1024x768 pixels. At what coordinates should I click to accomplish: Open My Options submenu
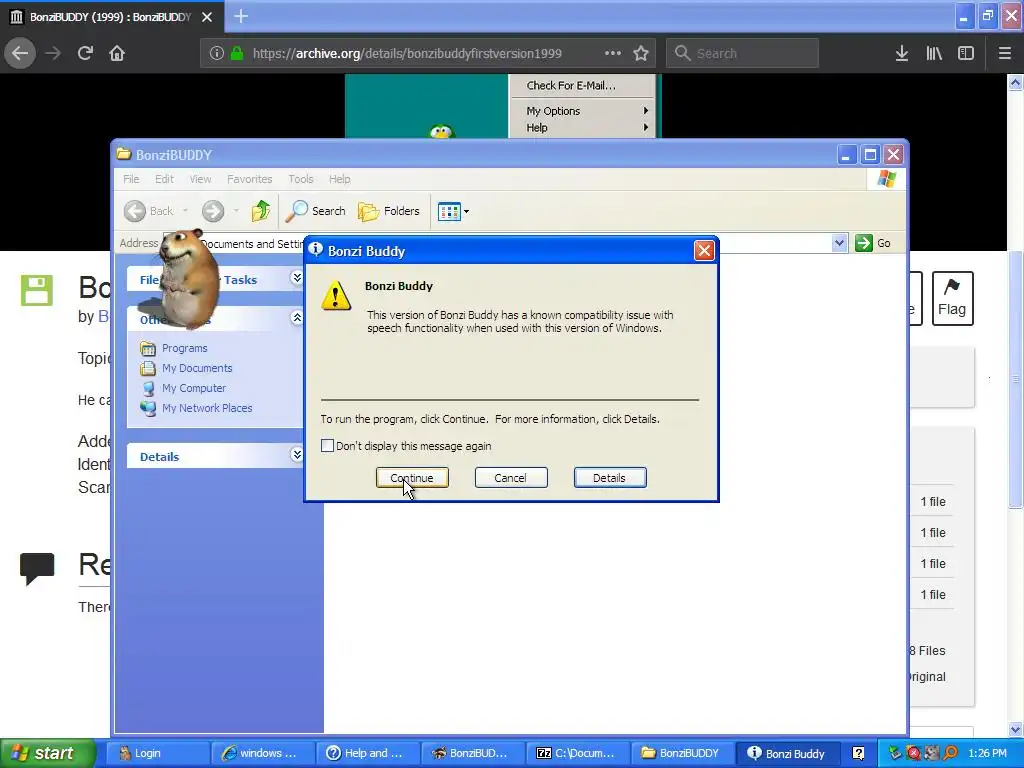pos(582,111)
